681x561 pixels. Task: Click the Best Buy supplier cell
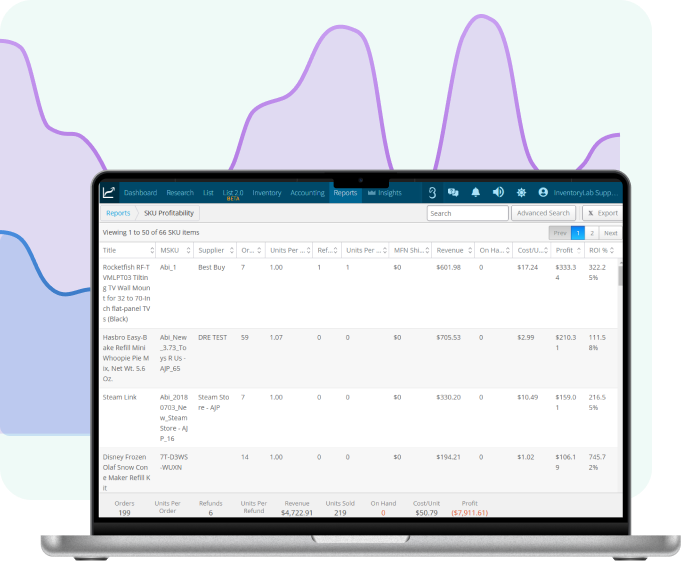[x=212, y=267]
